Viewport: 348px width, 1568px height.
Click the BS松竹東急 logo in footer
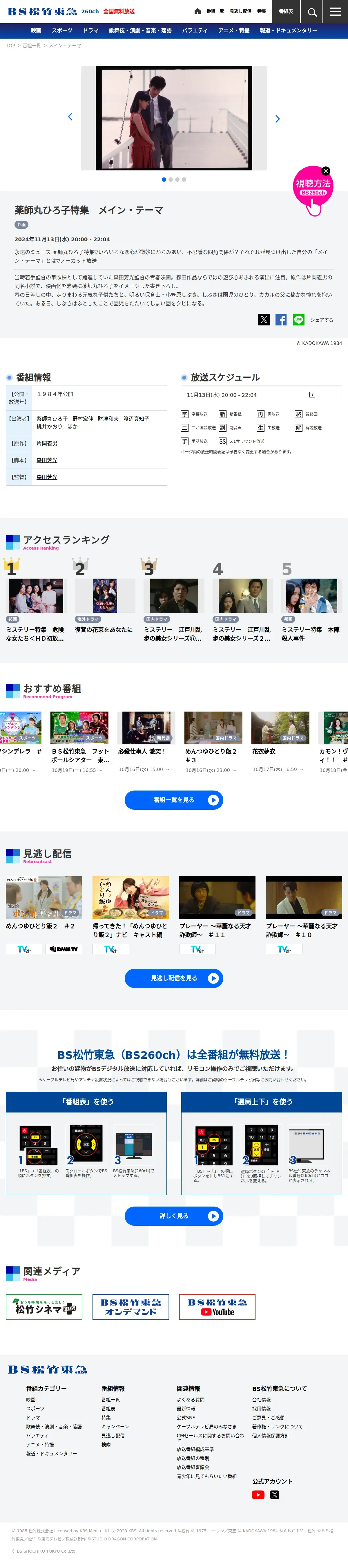tap(48, 1369)
